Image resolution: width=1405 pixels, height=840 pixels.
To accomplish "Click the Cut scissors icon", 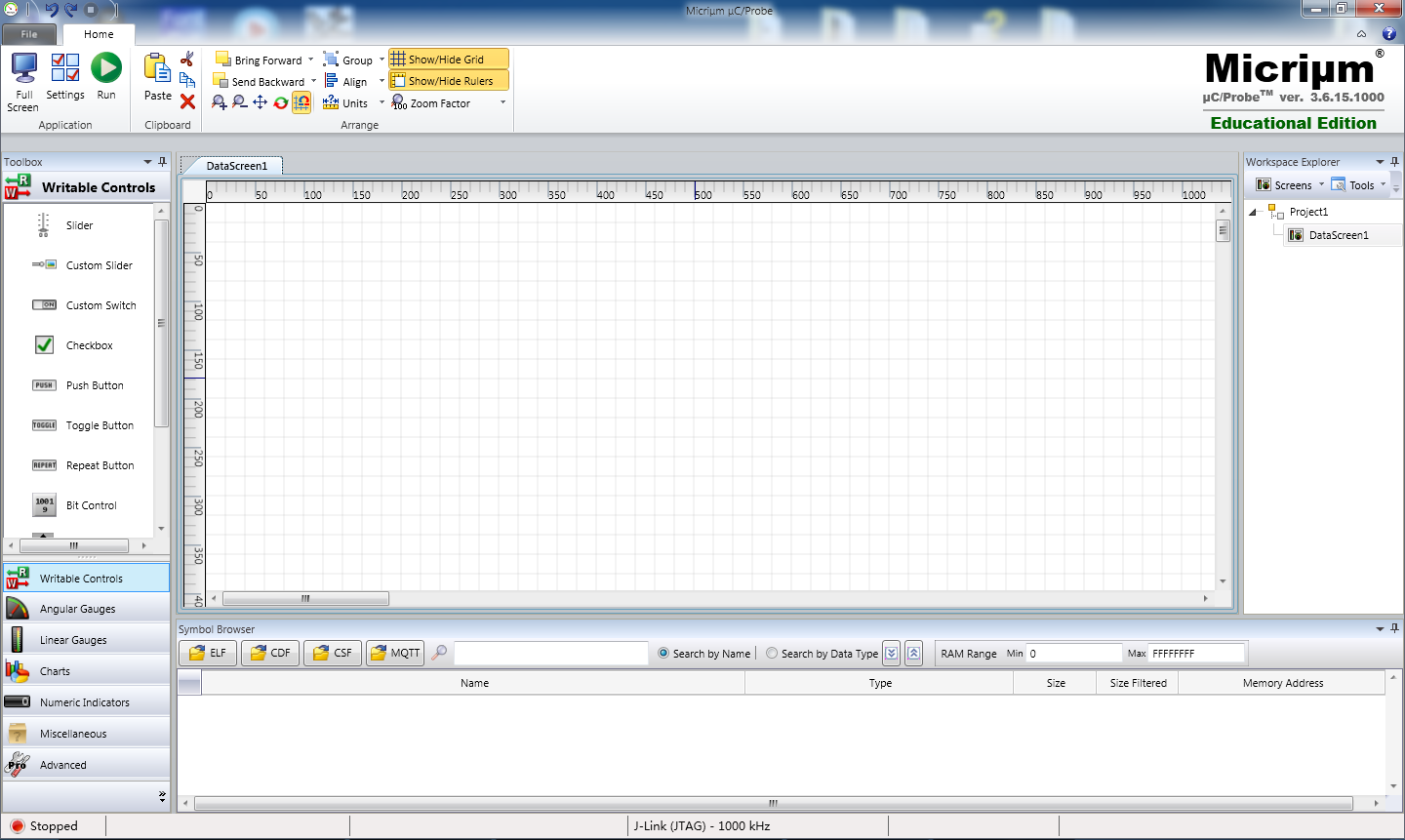I will tap(187, 60).
